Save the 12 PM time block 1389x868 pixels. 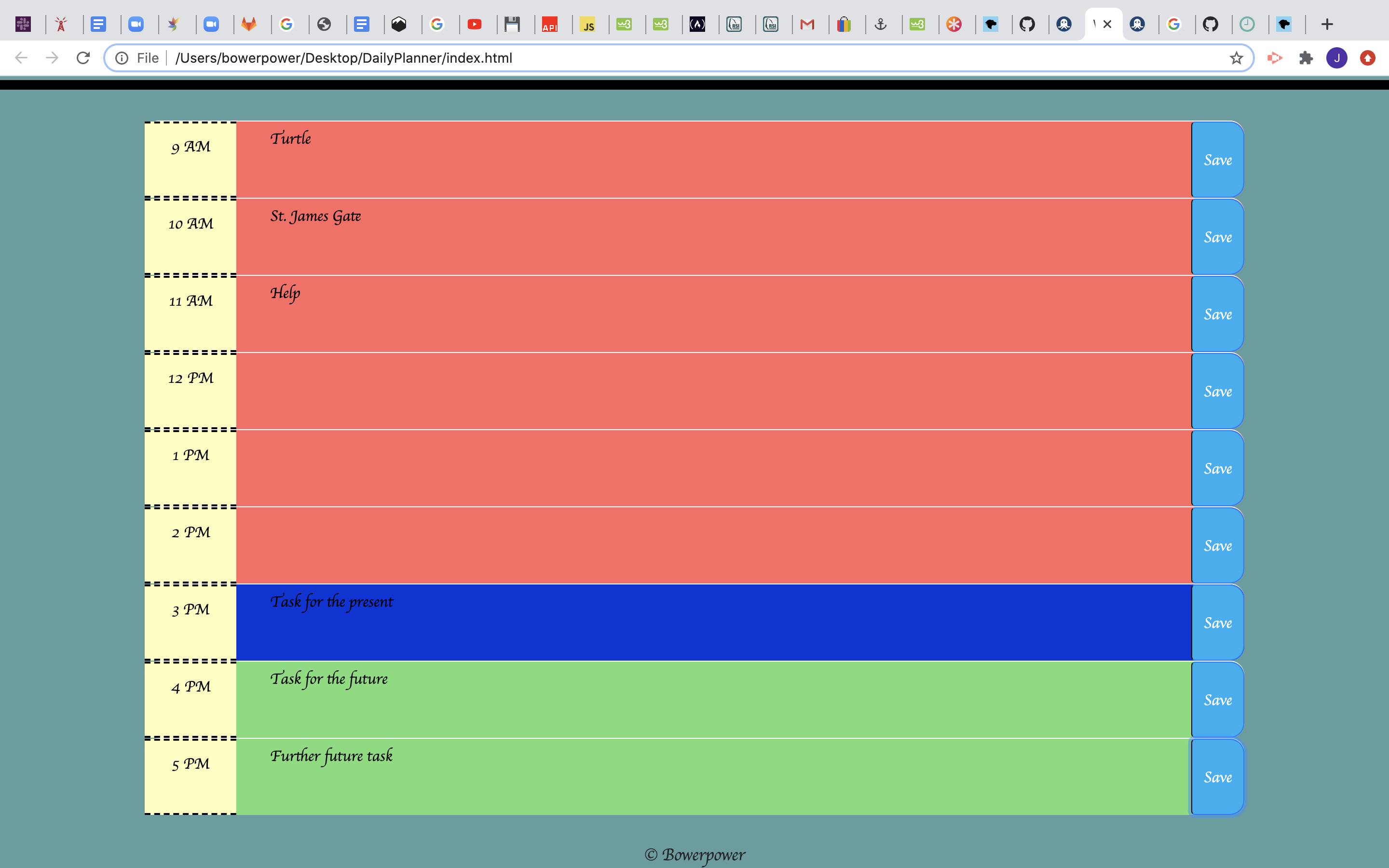(1217, 392)
